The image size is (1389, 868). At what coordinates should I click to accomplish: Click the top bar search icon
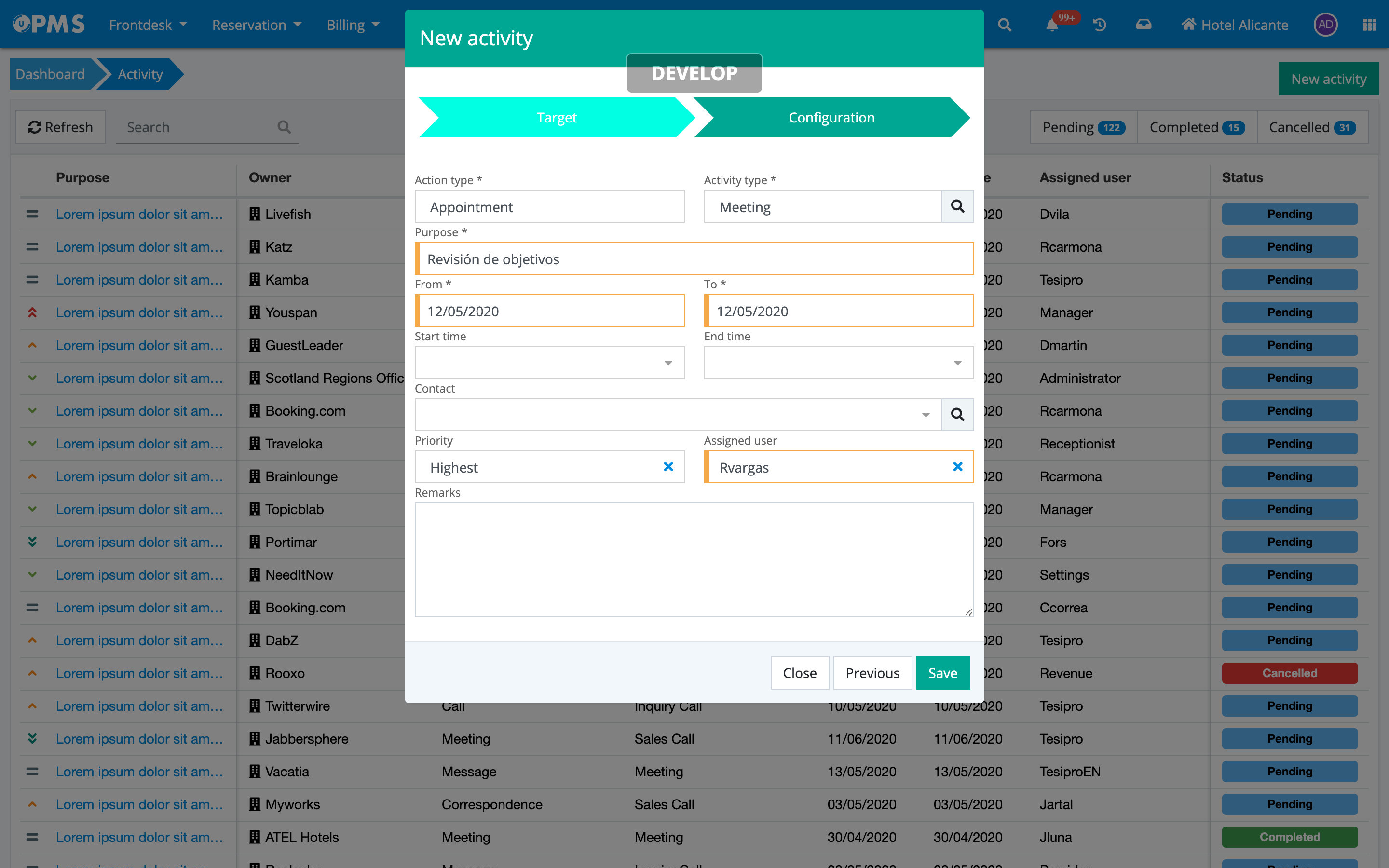pos(1005,25)
